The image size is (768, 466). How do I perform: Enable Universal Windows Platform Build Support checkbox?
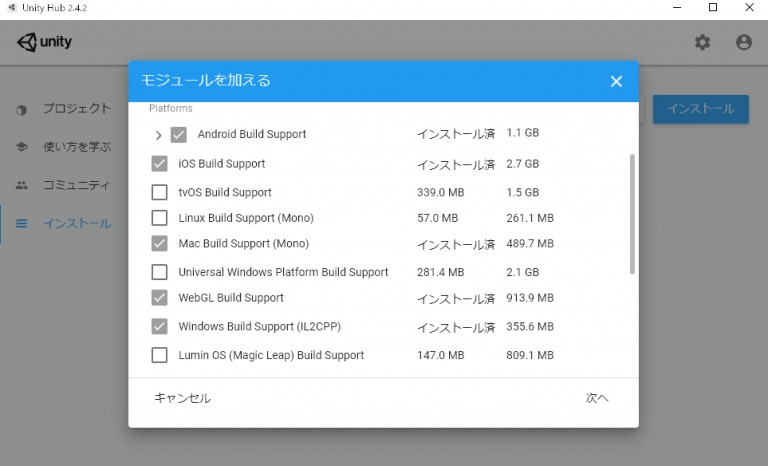point(159,272)
